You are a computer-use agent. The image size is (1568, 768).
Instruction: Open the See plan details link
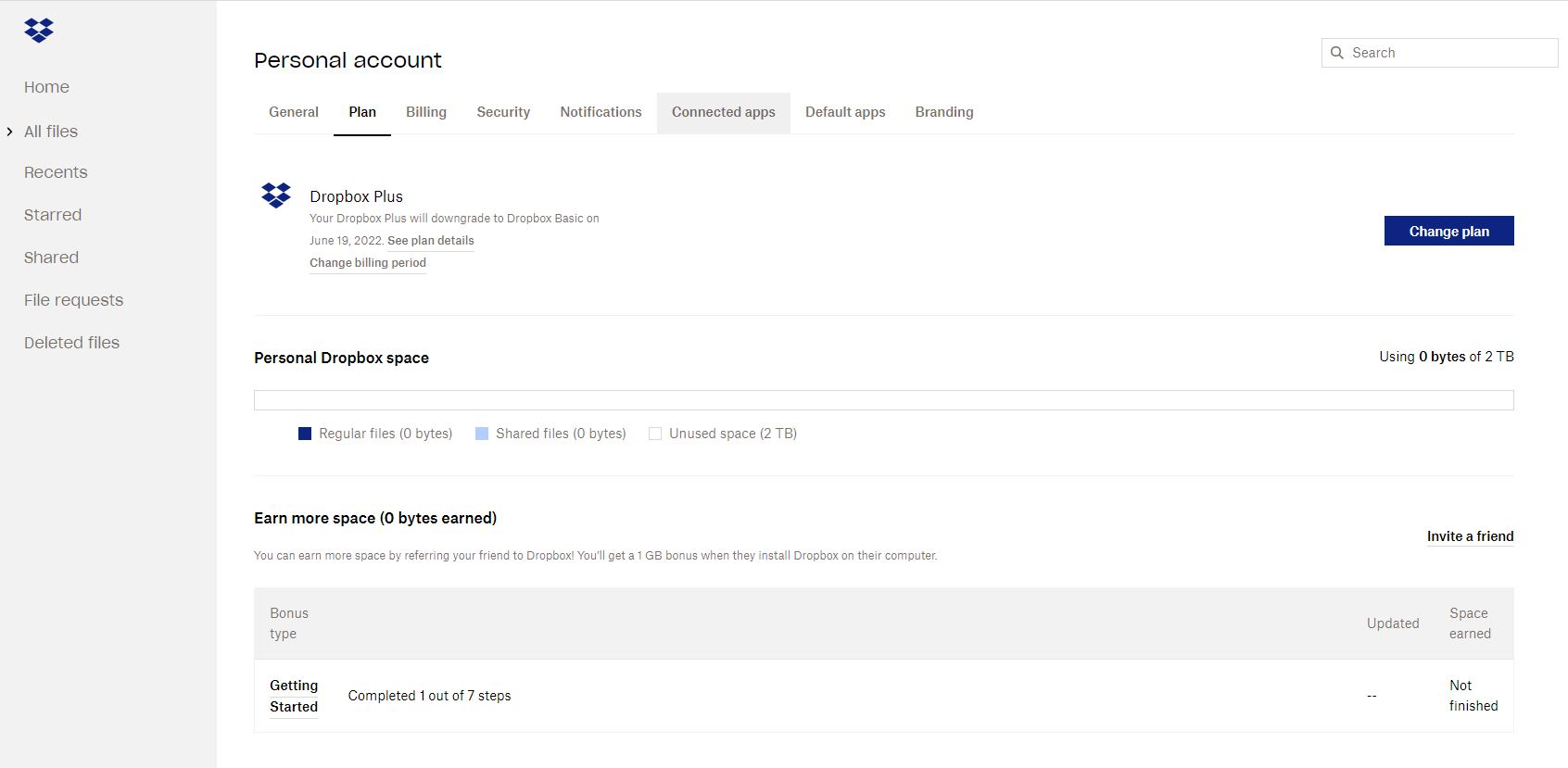tap(431, 241)
